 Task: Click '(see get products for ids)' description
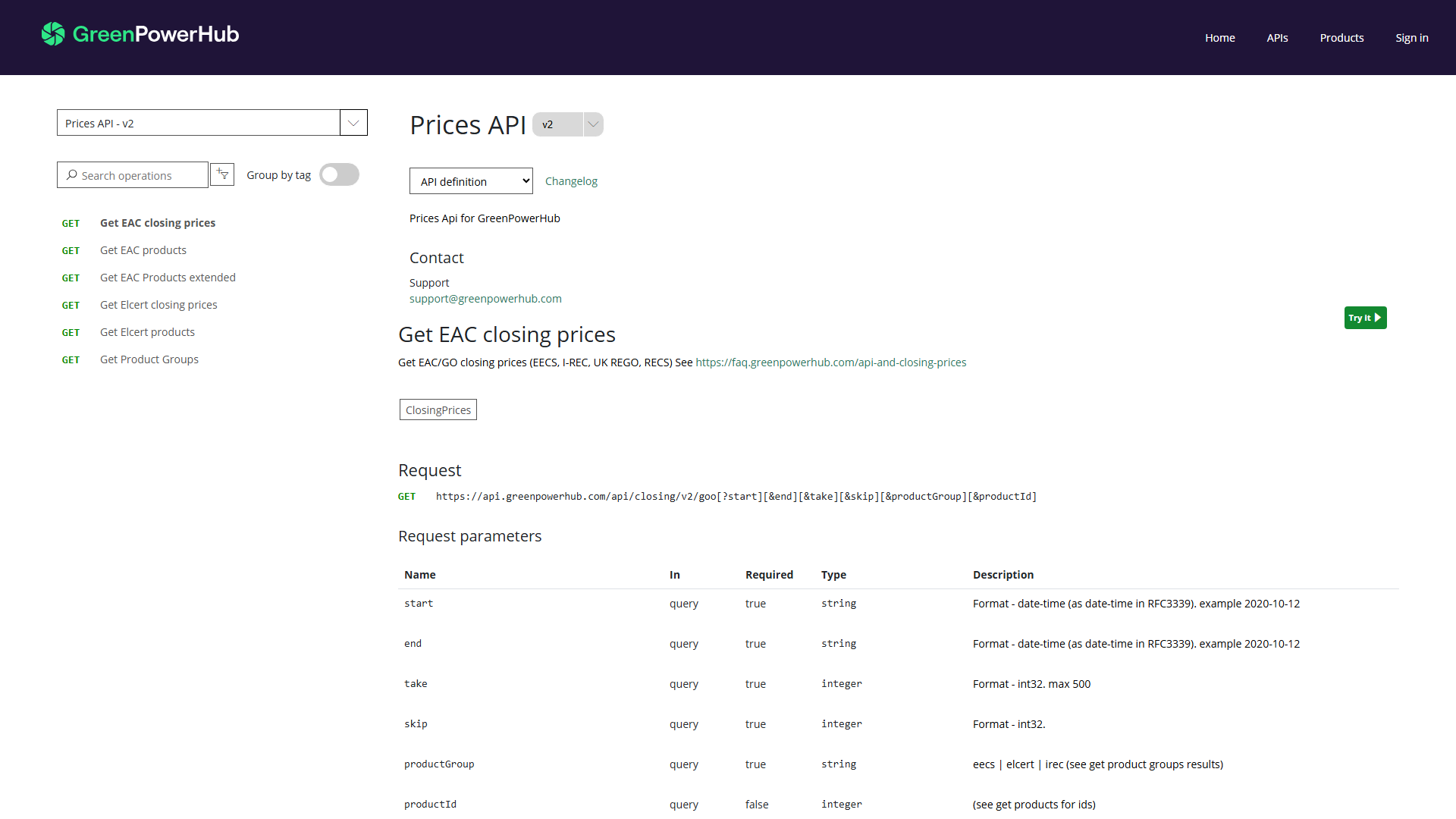[x=1034, y=805]
